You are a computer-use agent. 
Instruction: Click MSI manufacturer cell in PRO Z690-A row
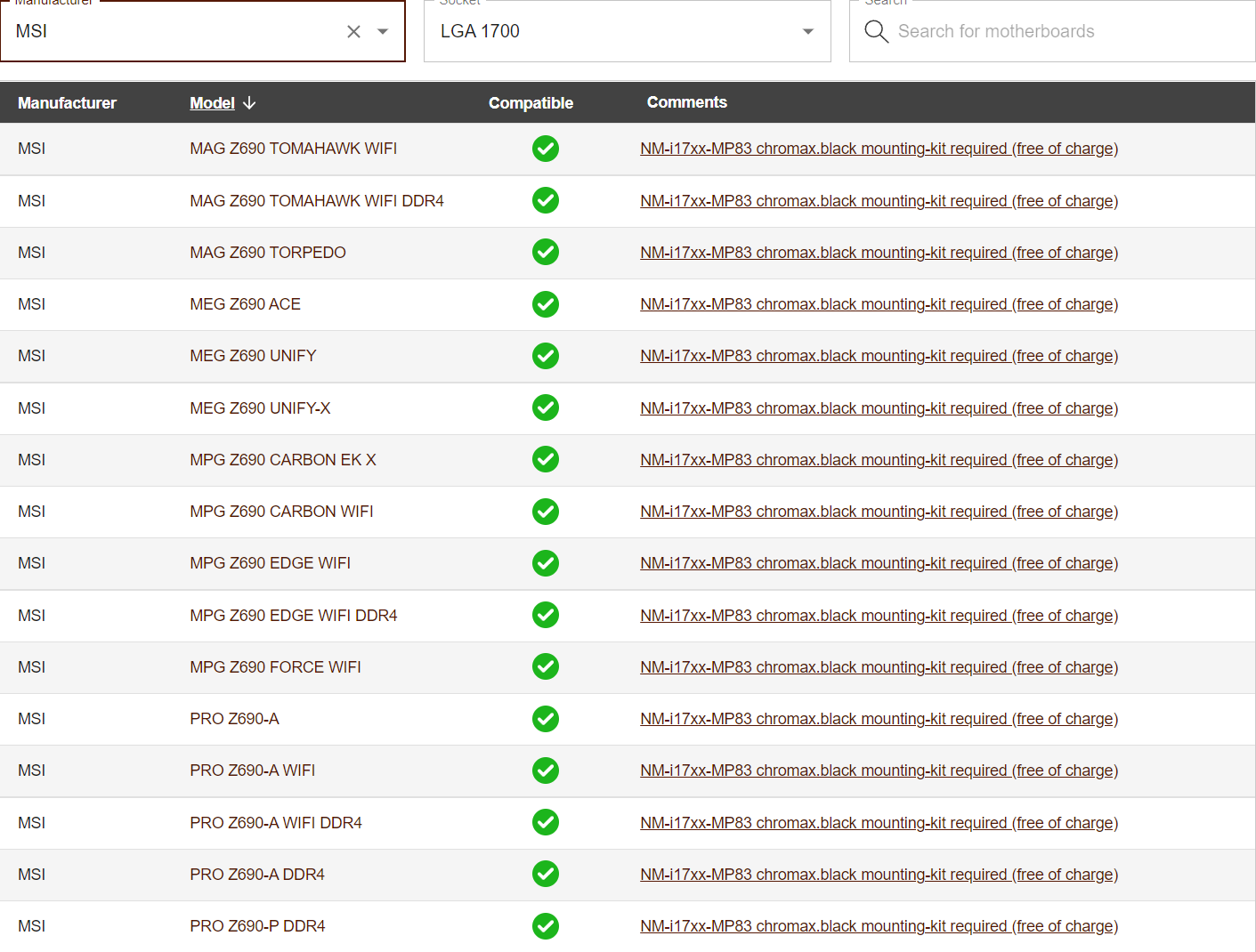point(31,719)
